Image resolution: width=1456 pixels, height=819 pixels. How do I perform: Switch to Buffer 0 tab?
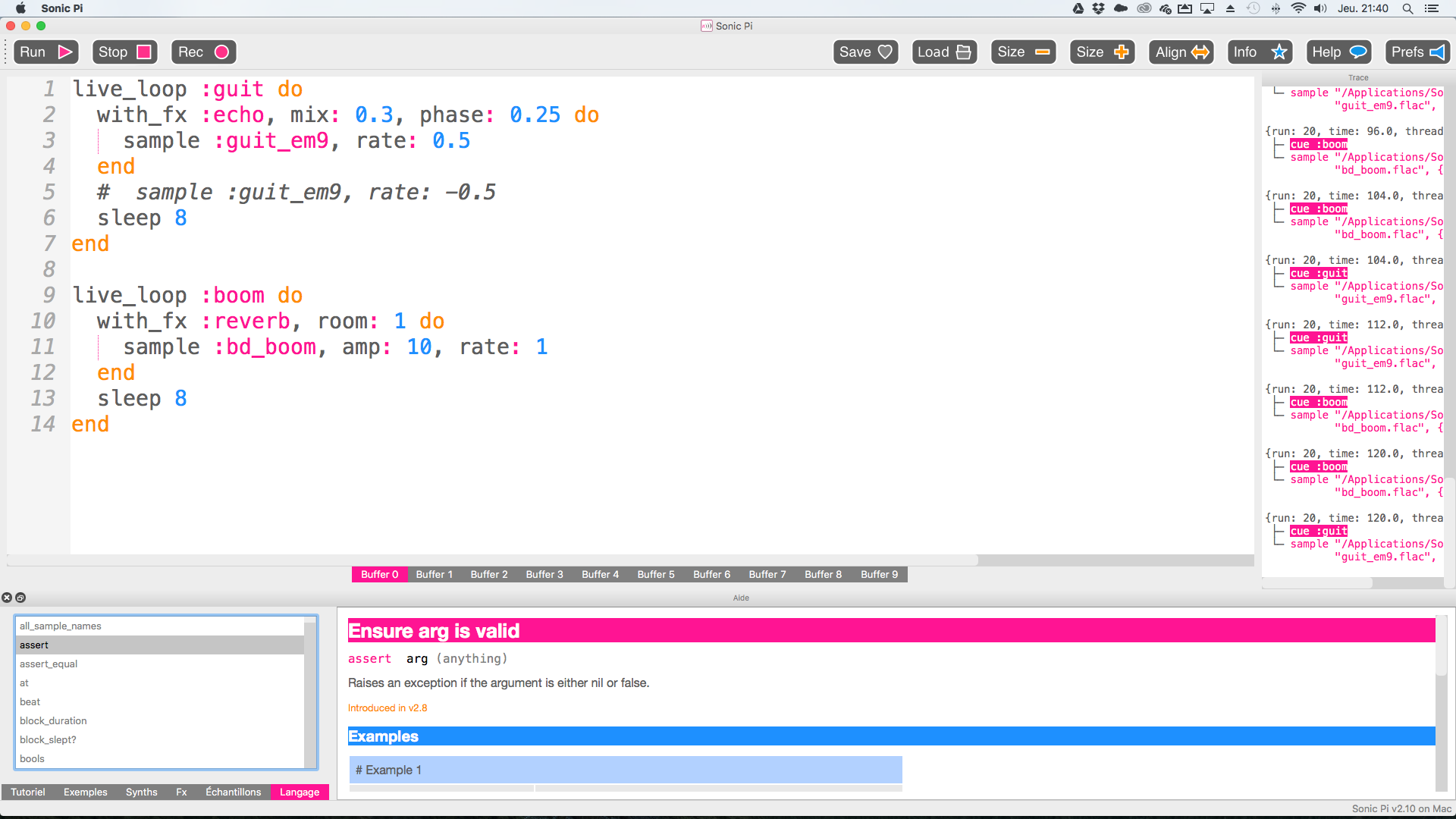(x=379, y=574)
